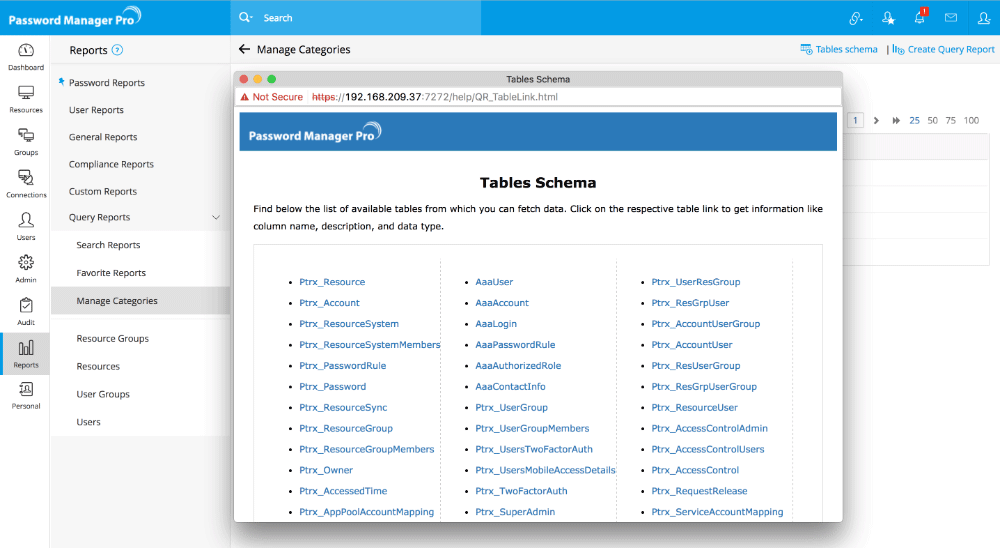Click the favorites user star icon

point(888,18)
